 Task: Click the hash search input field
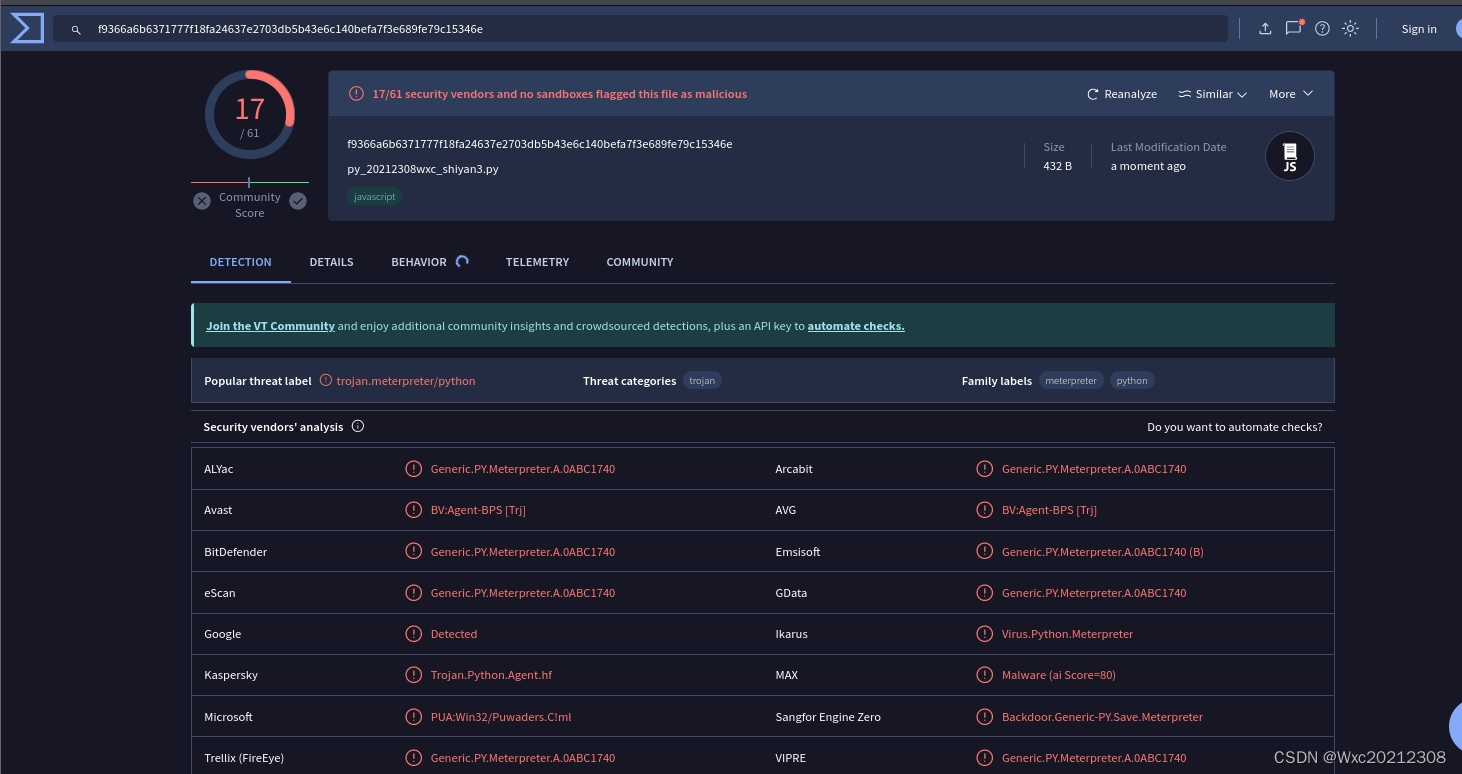[x=640, y=29]
